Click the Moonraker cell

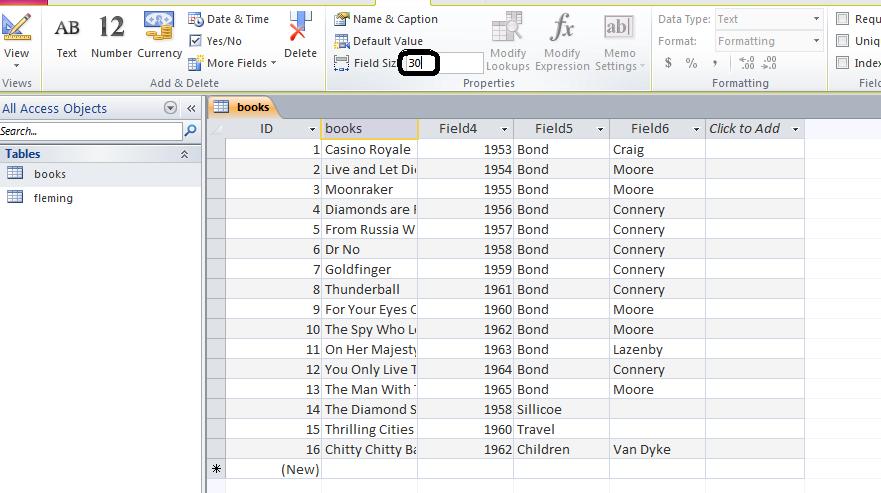tap(369, 189)
